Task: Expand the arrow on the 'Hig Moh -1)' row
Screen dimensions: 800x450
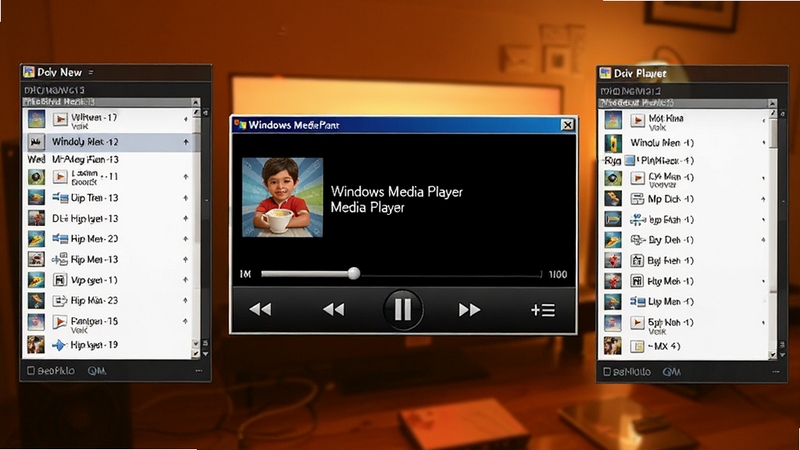Action: [763, 281]
